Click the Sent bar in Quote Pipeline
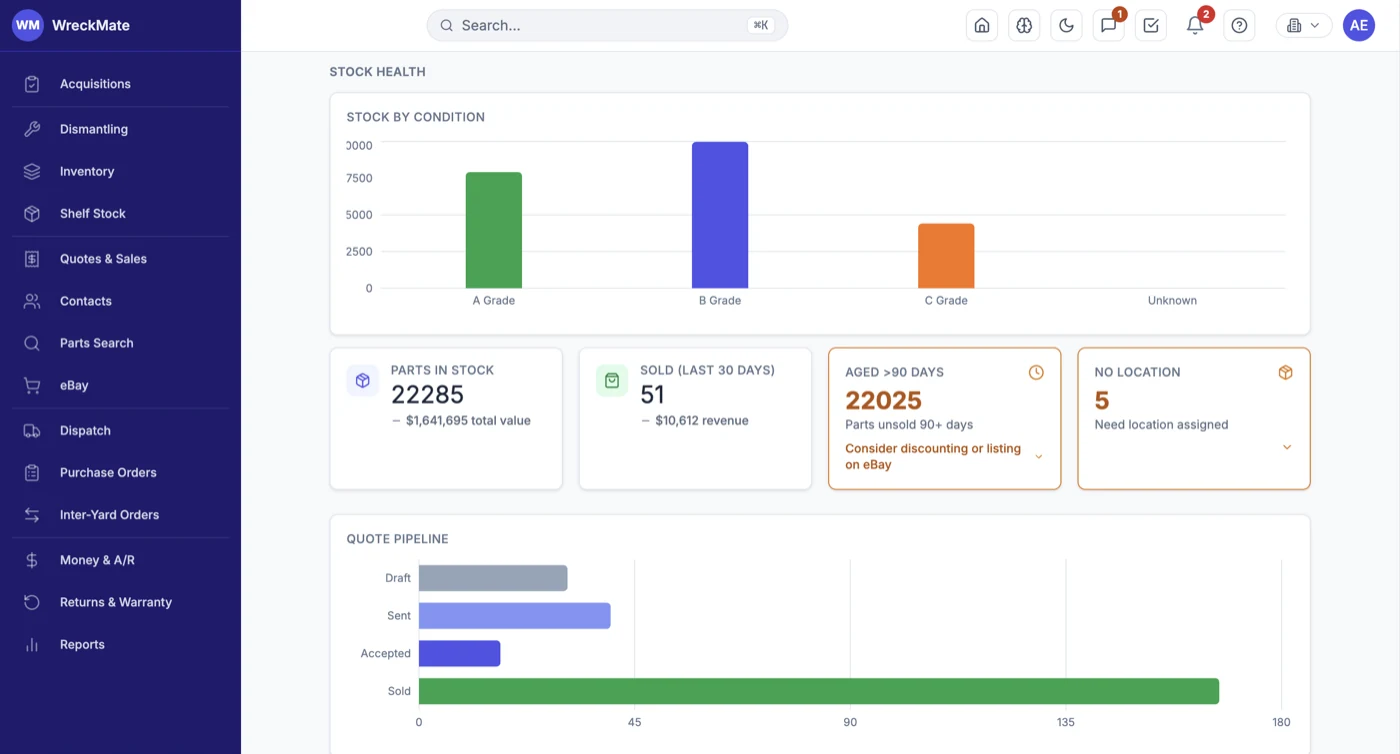Screen dimensions: 1400x754 [514, 615]
